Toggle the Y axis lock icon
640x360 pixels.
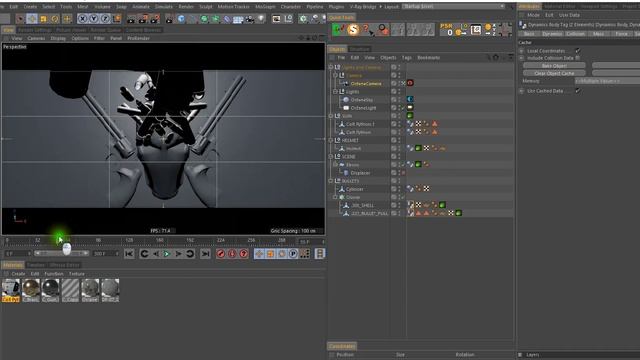(94, 19)
